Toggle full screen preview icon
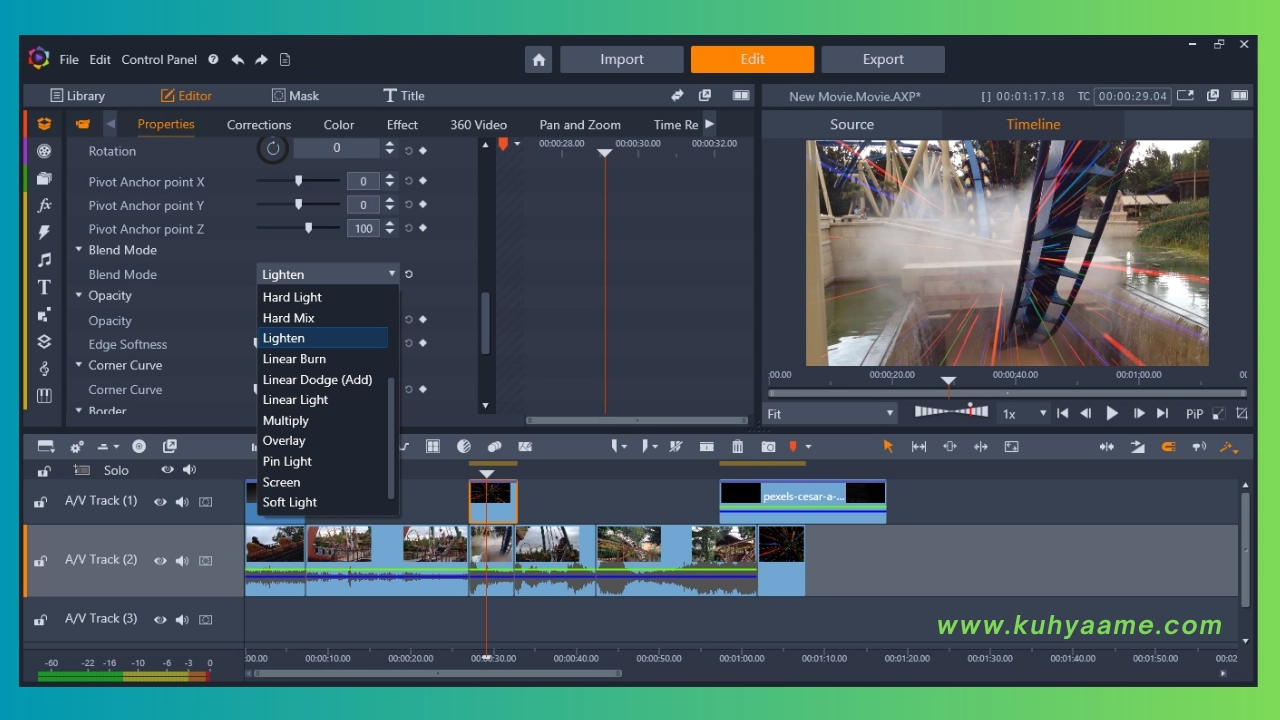 [1219, 414]
